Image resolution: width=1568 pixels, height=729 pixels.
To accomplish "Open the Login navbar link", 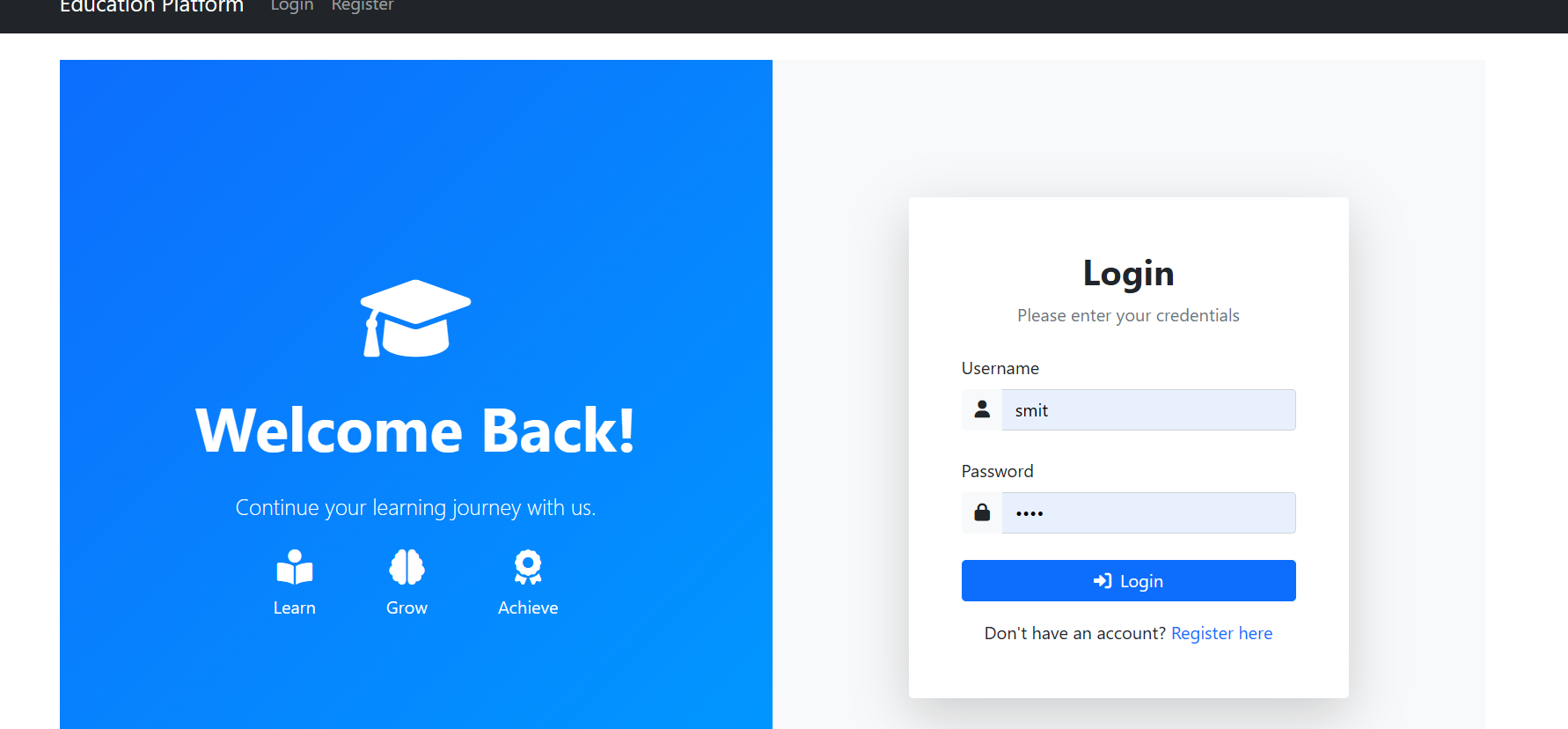I will [x=292, y=6].
